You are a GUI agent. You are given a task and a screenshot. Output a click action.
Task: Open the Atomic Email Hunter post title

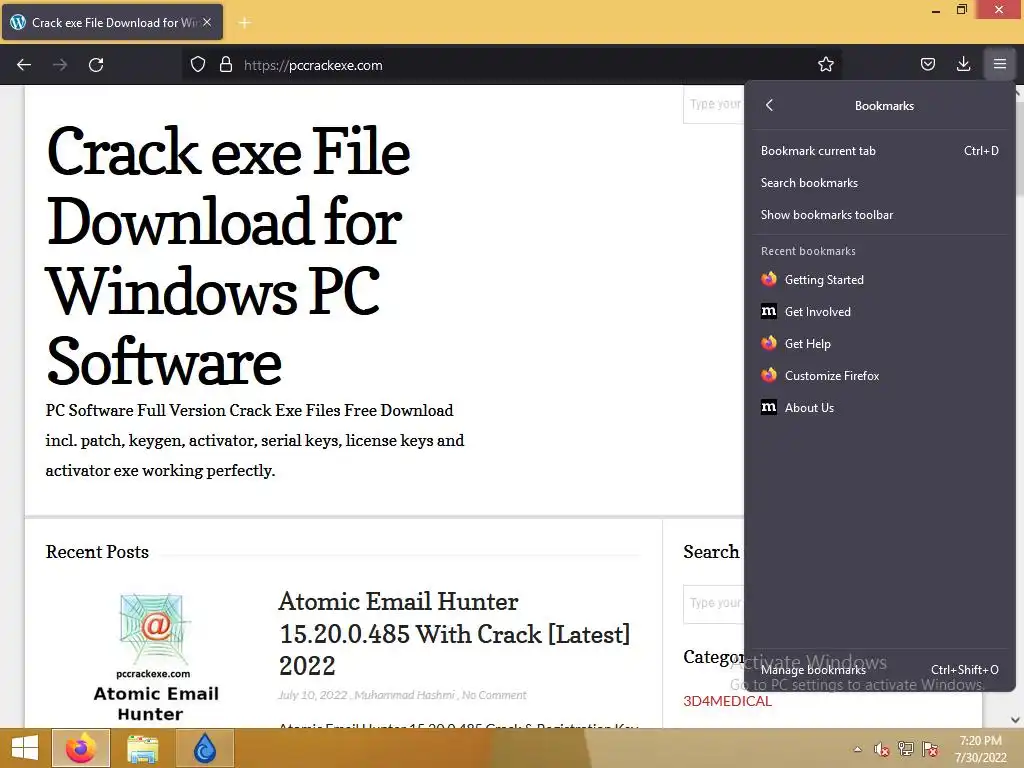point(455,633)
